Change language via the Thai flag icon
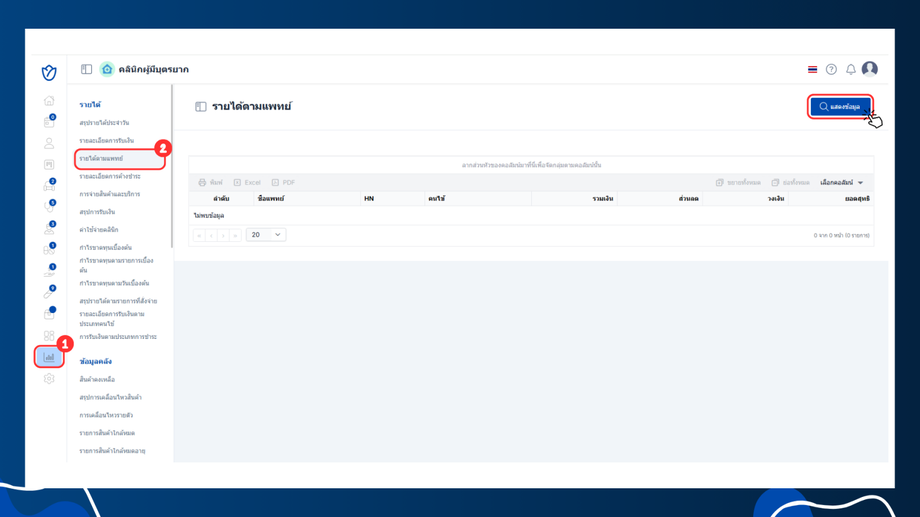The image size is (920, 517). click(x=812, y=69)
